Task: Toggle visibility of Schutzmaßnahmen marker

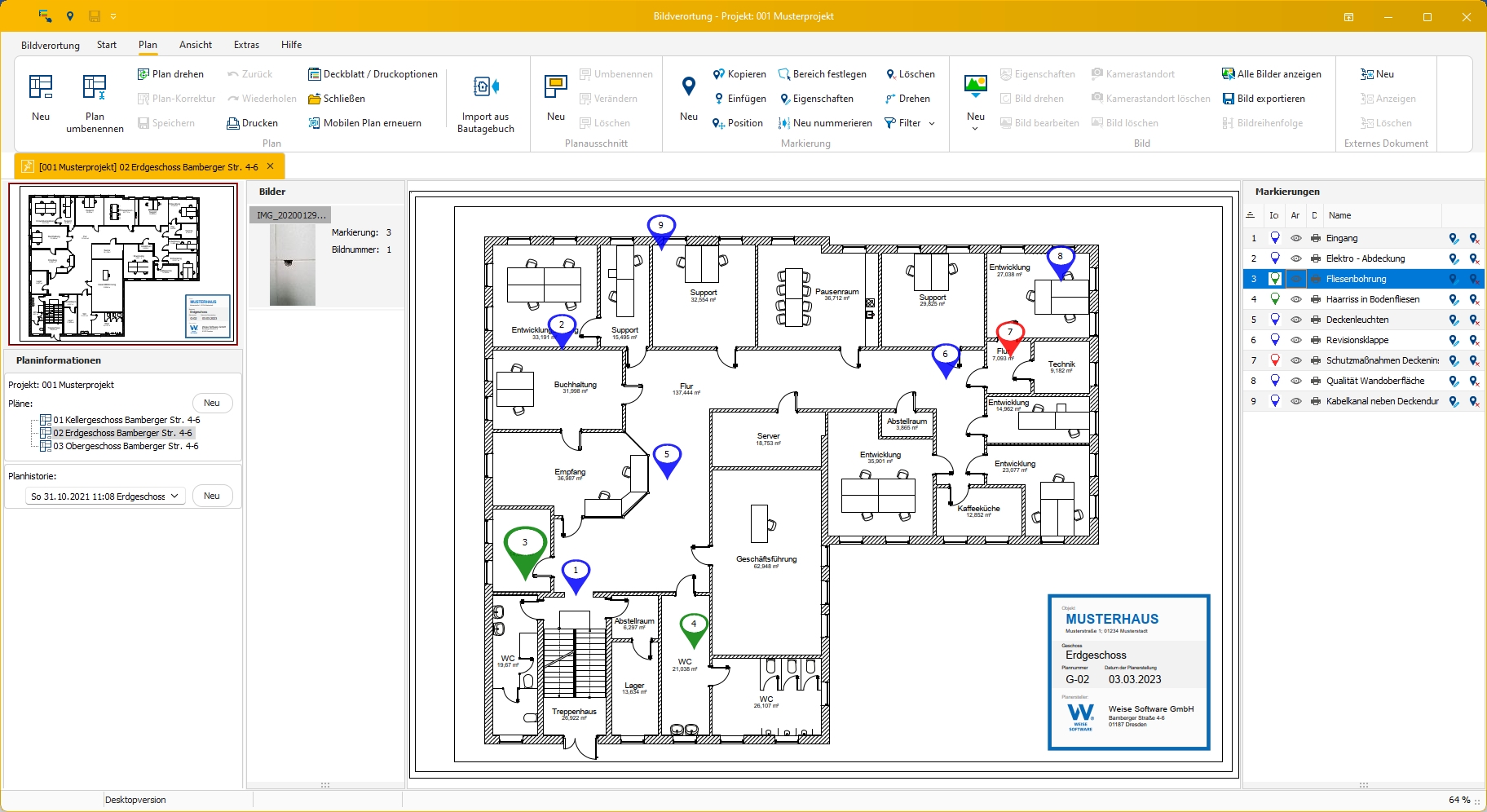Action: [x=1295, y=360]
